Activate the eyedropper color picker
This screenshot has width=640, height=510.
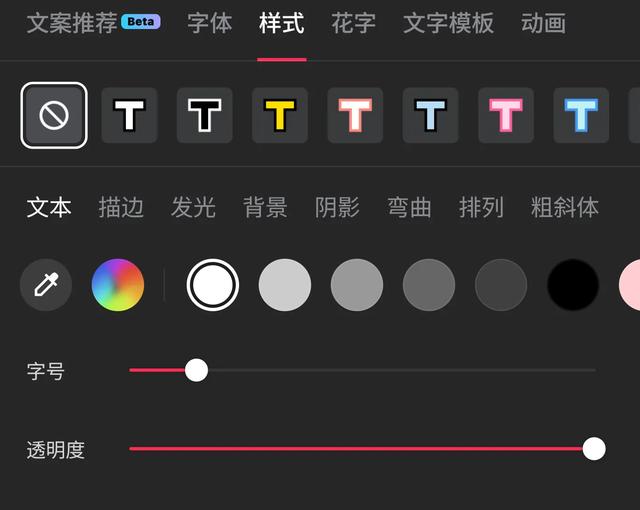tap(46, 285)
